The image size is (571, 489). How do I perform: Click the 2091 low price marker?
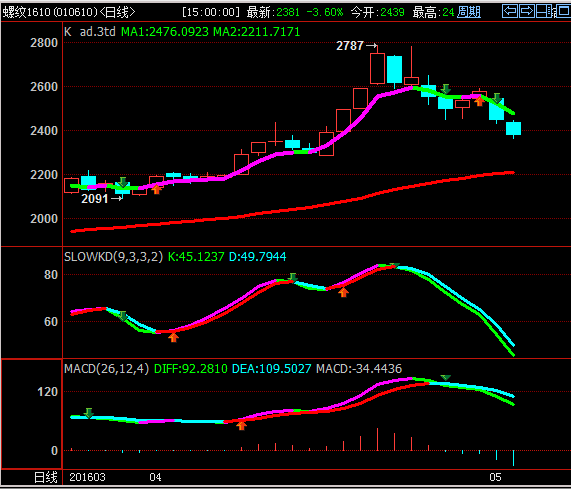point(95,199)
